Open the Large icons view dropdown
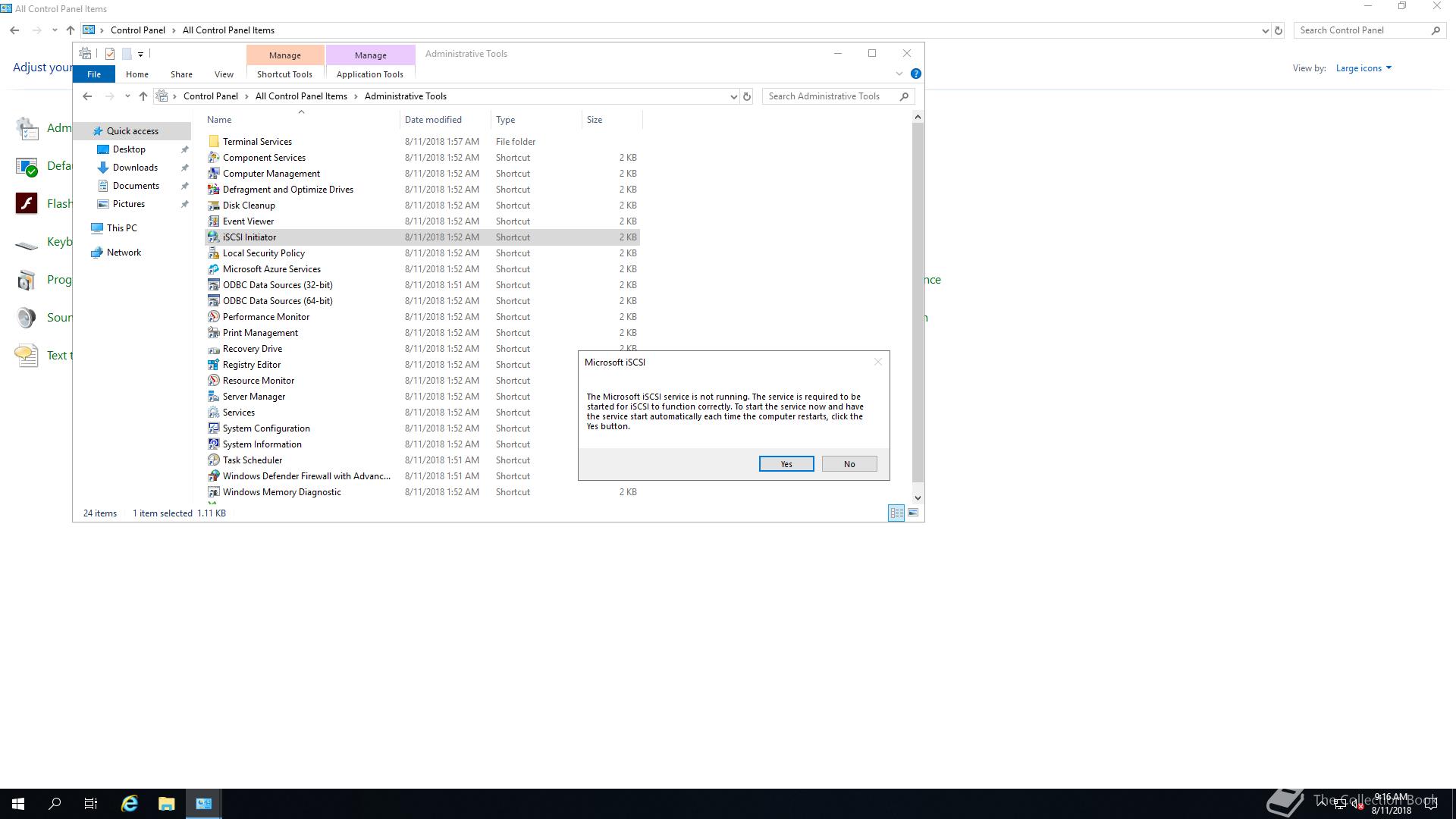This screenshot has width=1456, height=819. tap(1363, 68)
